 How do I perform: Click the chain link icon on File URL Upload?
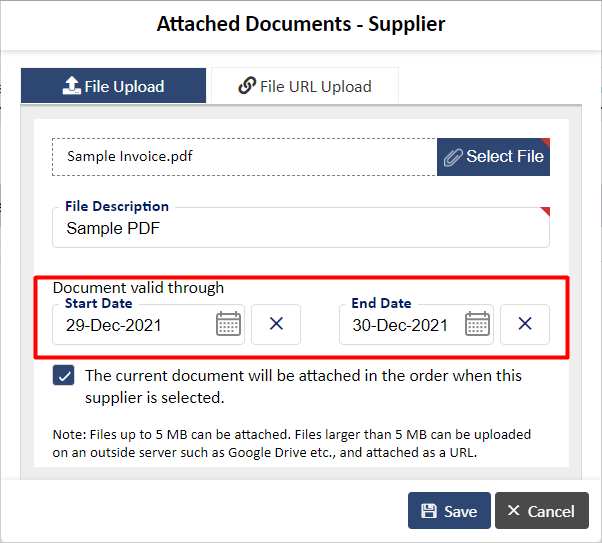247,85
